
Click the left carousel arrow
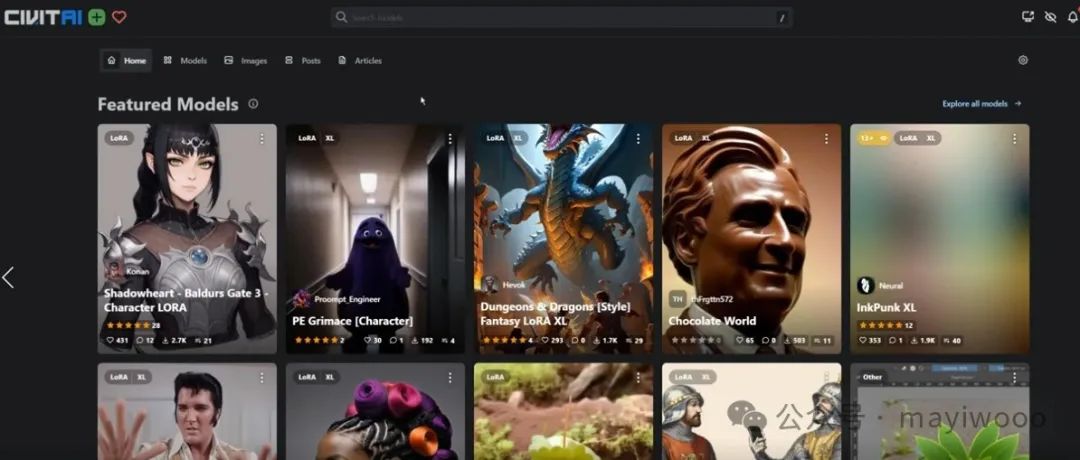pos(8,278)
